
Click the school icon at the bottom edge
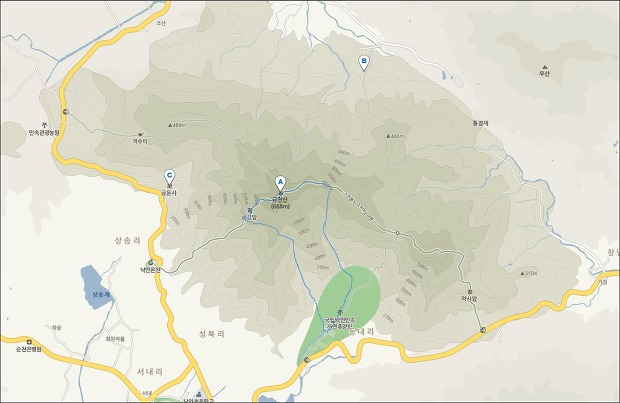coord(198,394)
